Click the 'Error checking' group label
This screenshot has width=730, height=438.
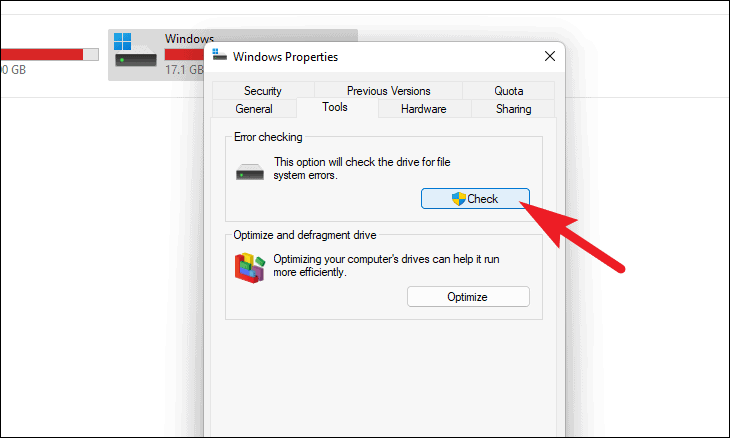[x=268, y=137]
